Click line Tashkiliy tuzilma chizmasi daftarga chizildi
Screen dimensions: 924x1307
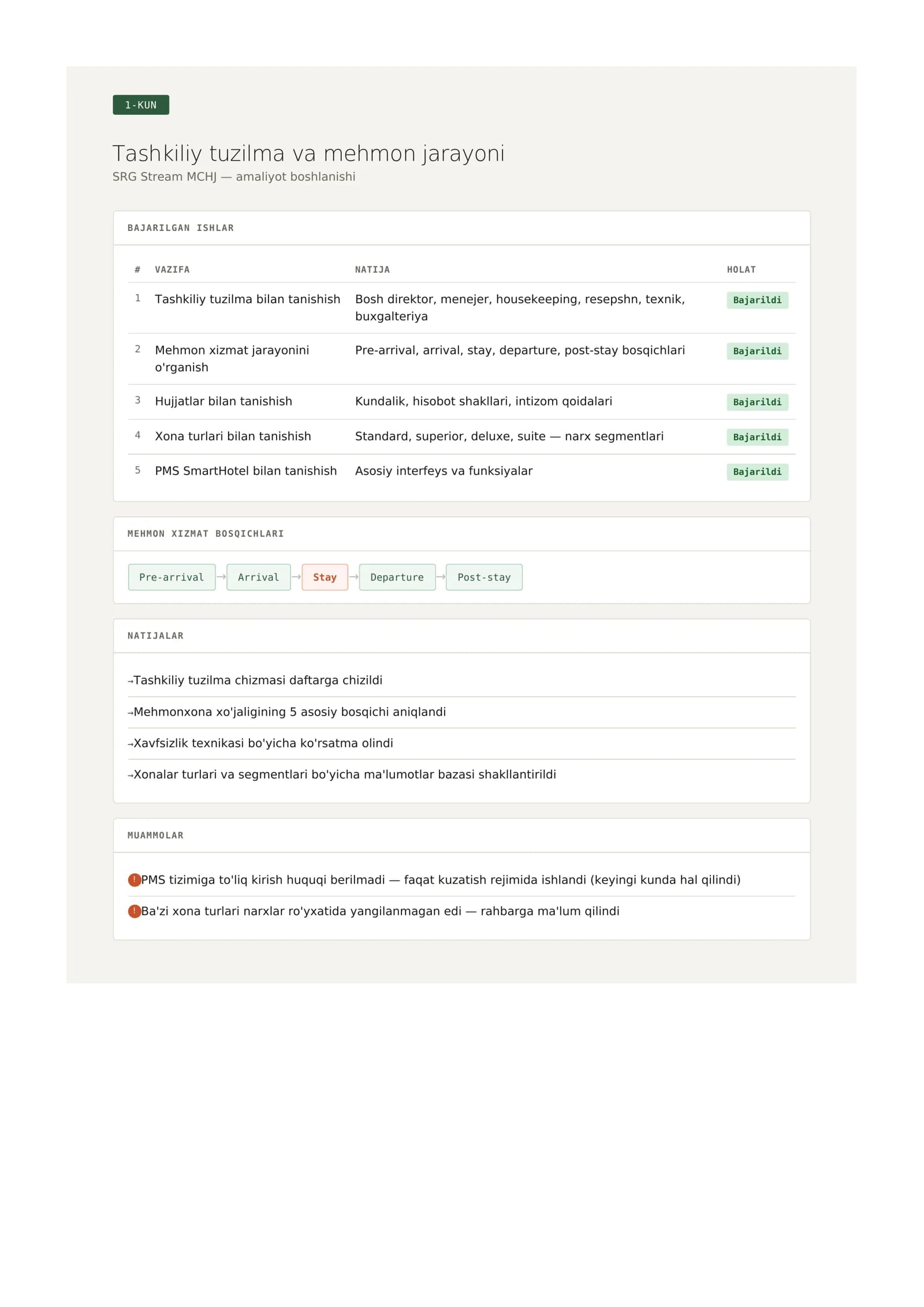click(258, 680)
